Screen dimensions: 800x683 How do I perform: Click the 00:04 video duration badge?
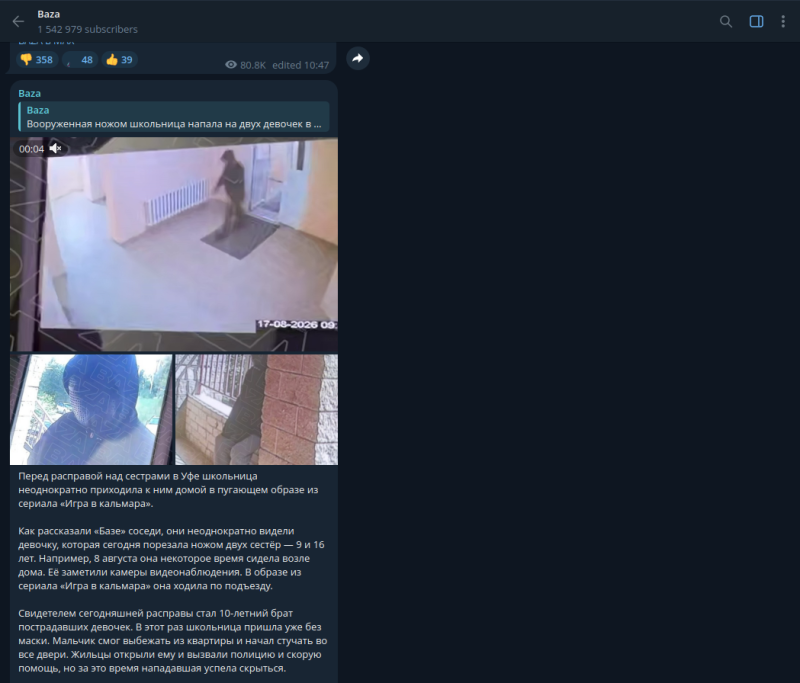[31, 149]
